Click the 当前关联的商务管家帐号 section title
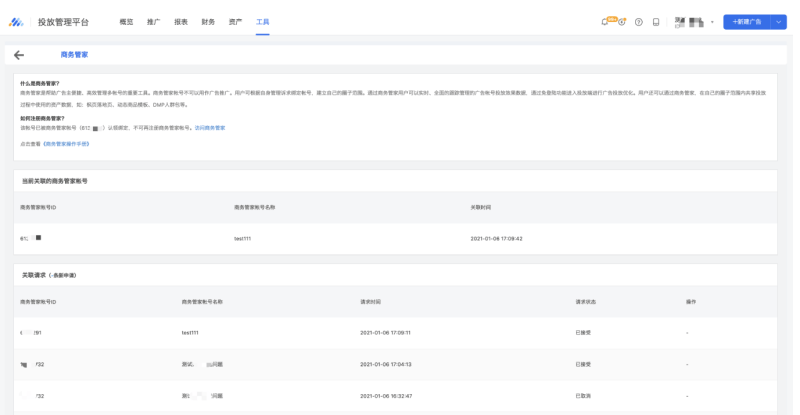800x415 pixels. pos(55,181)
